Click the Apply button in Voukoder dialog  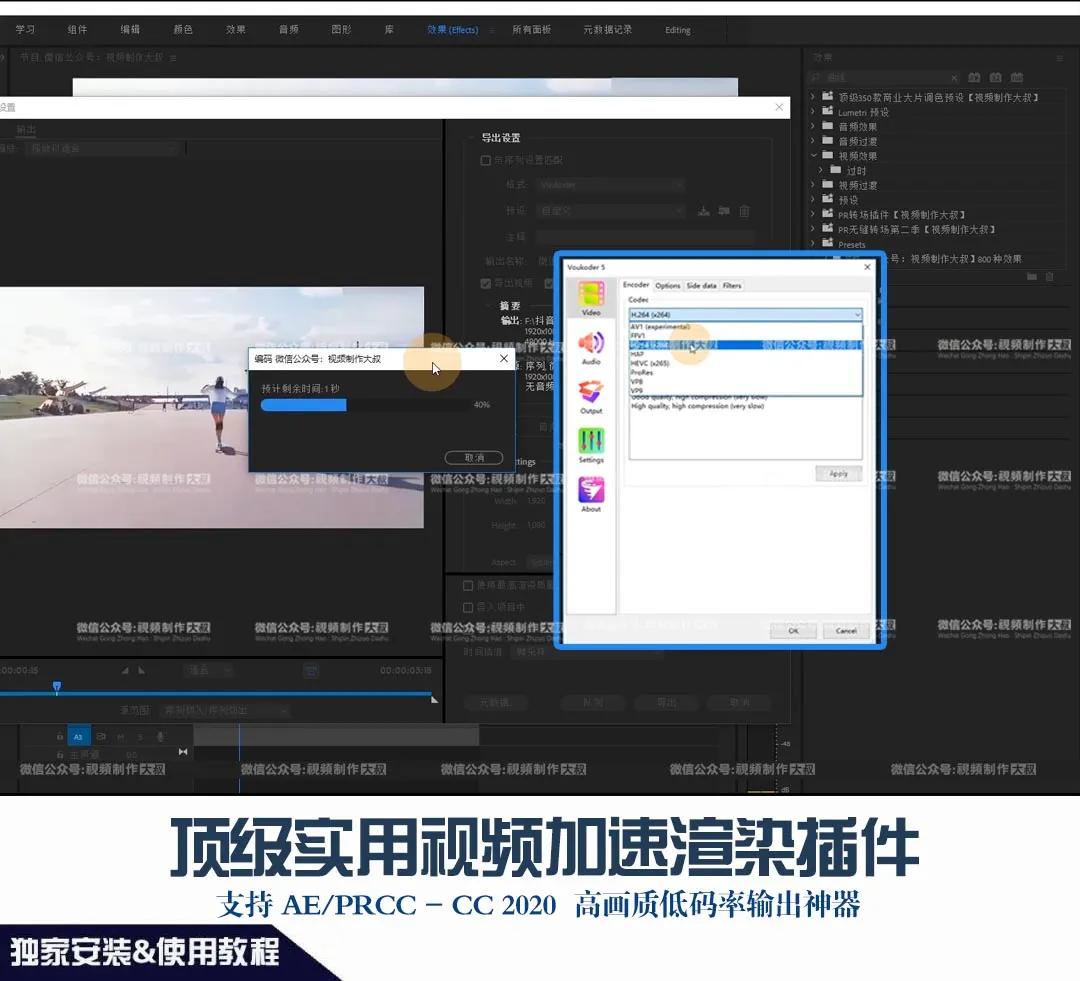[839, 473]
